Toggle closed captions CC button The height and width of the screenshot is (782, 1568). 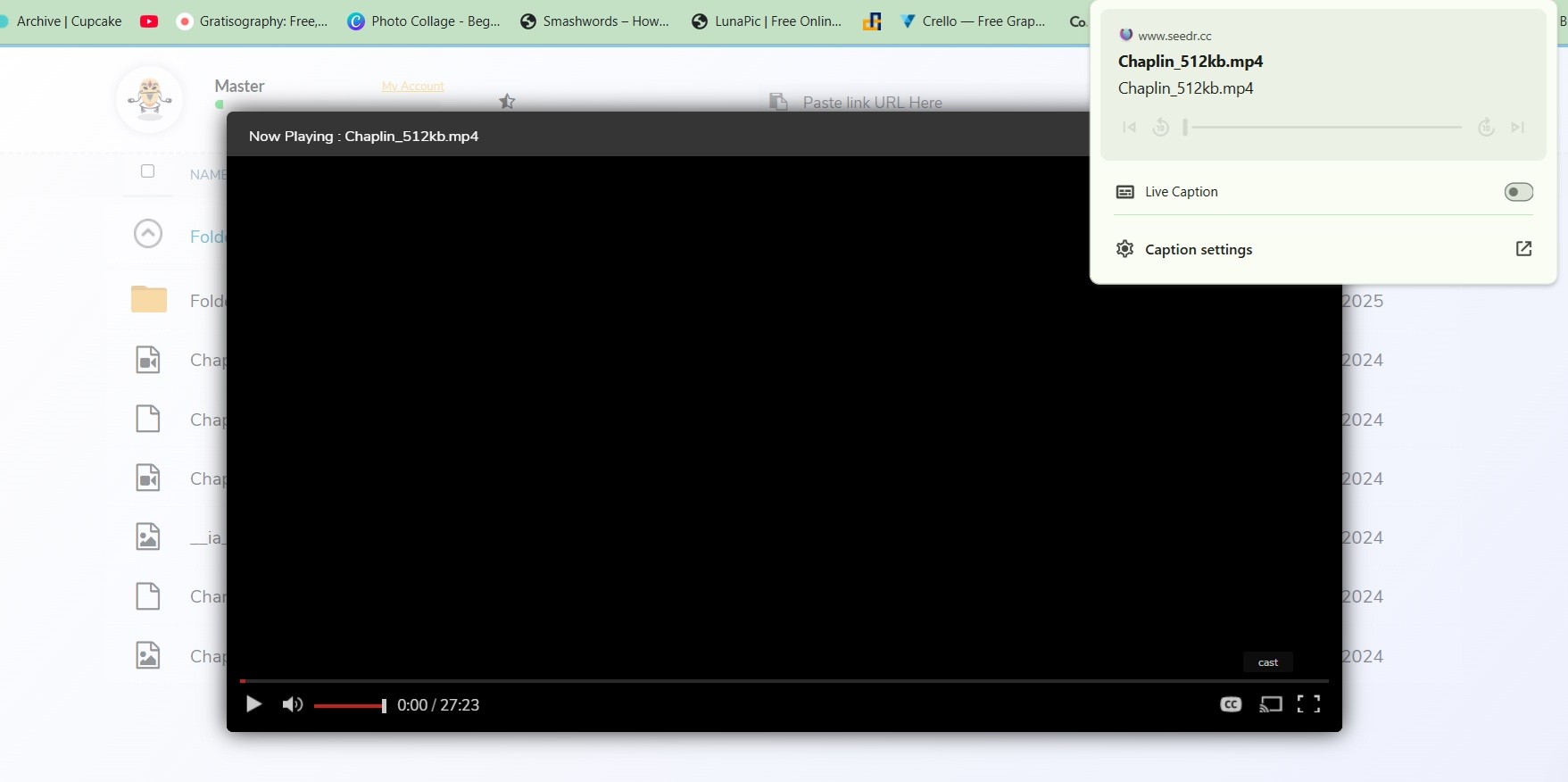1231,704
